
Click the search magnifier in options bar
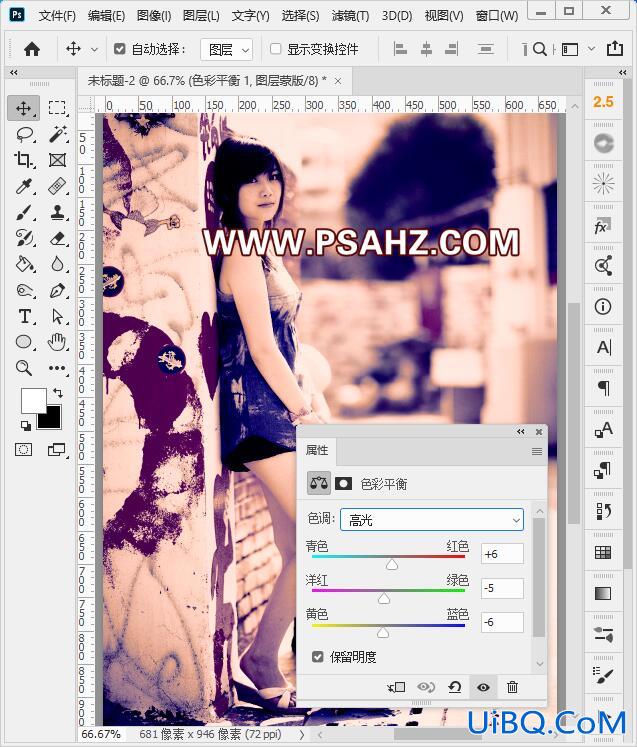539,49
